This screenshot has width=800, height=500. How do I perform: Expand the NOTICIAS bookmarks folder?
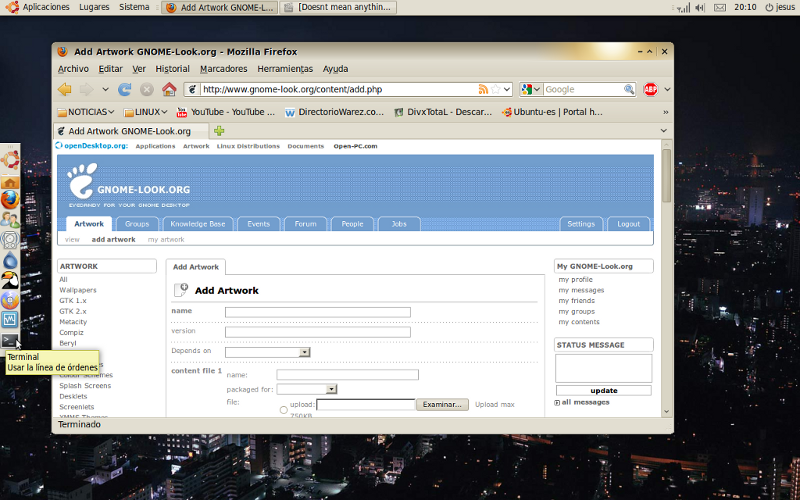86,112
